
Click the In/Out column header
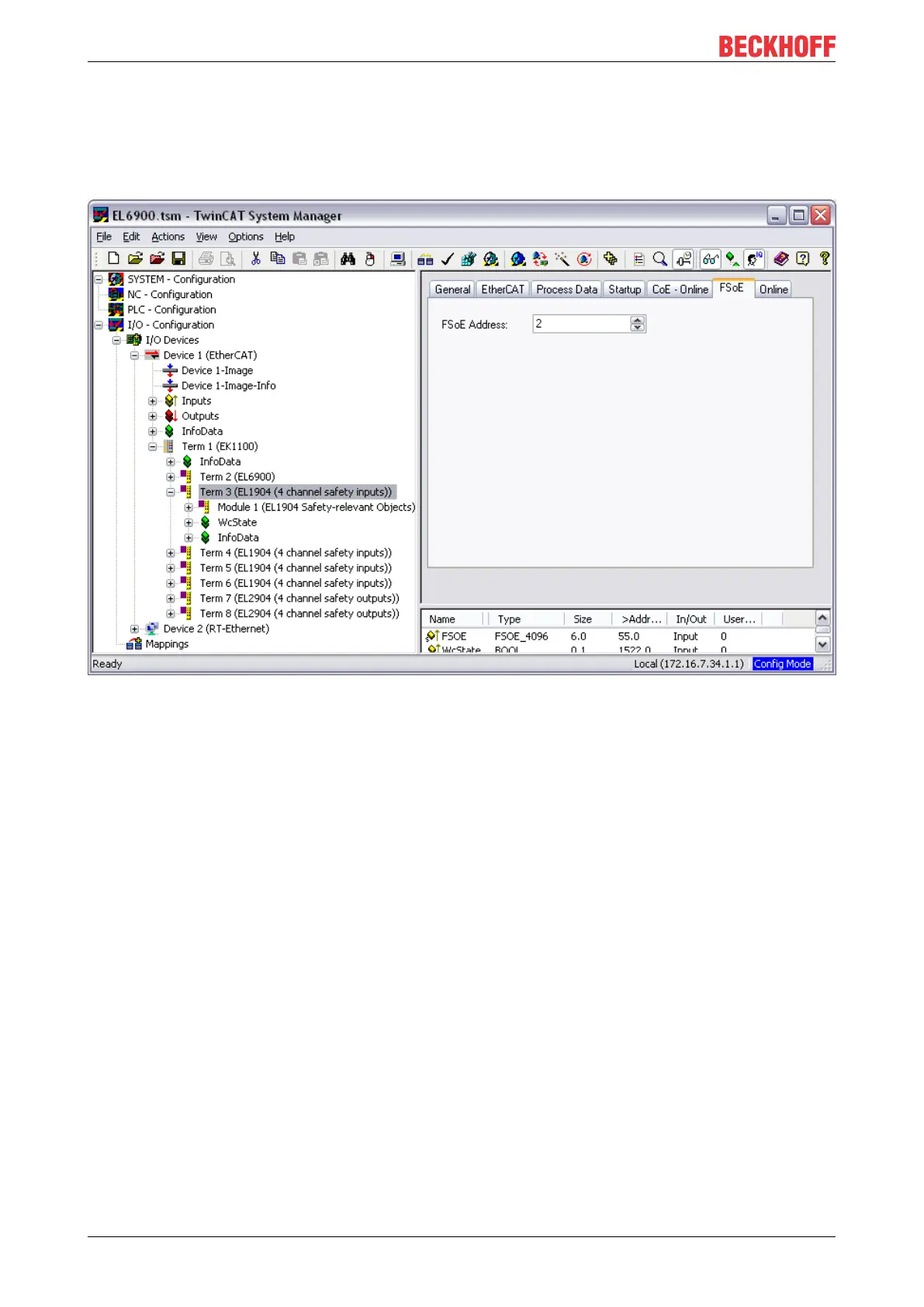pyautogui.click(x=690, y=619)
